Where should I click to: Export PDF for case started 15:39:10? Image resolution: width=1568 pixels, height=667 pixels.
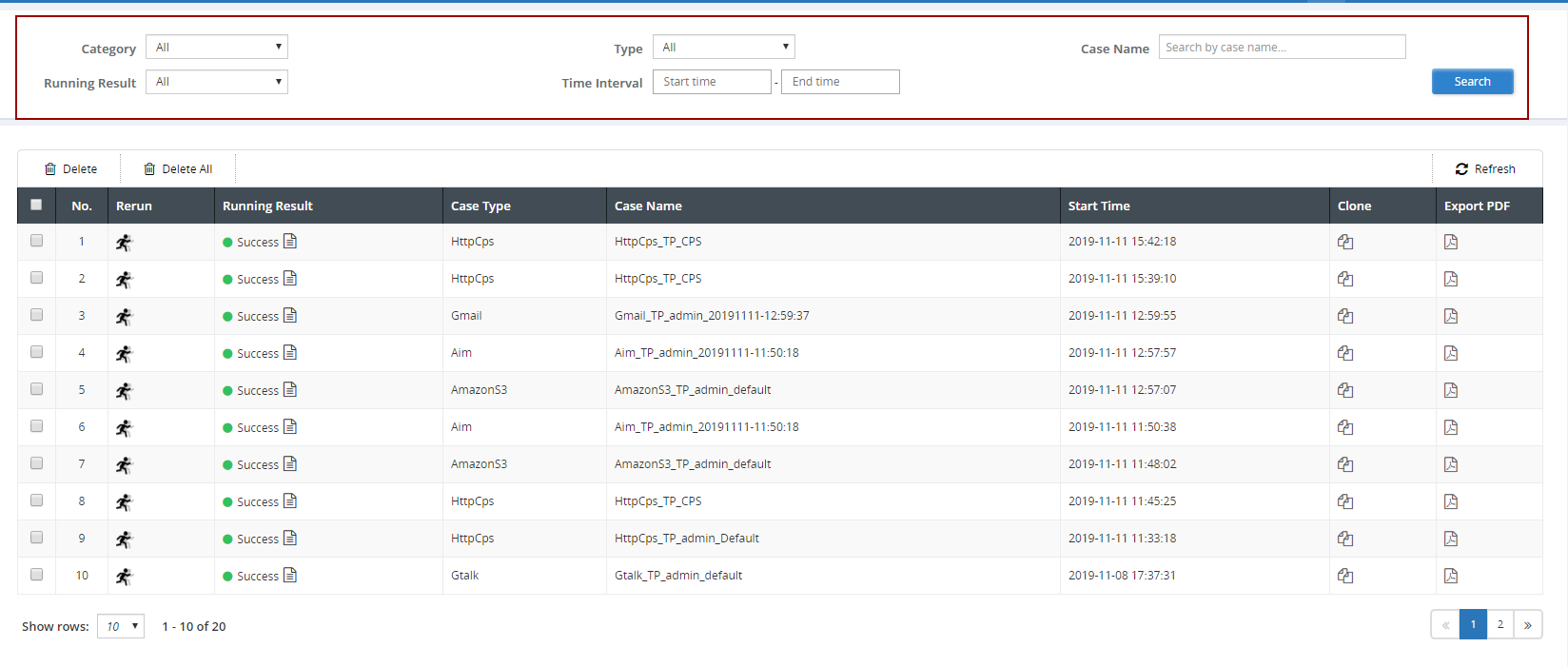coord(1451,279)
